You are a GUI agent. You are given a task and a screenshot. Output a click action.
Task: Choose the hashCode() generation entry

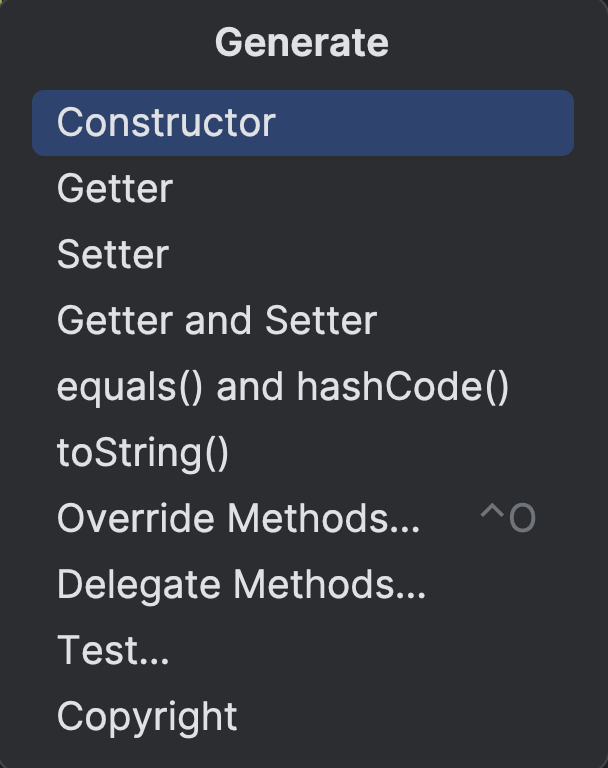(x=283, y=387)
